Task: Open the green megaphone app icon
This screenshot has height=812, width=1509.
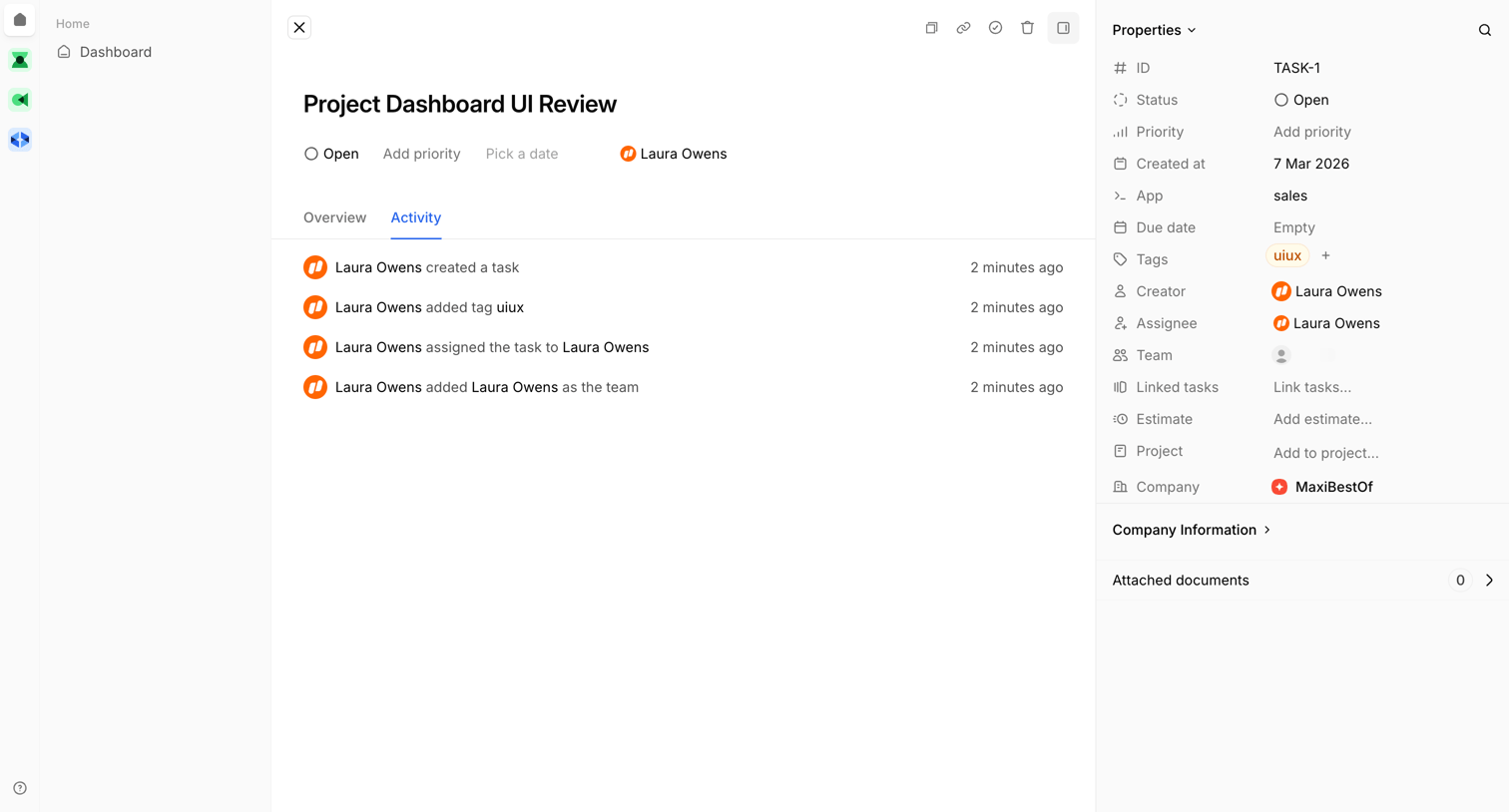Action: click(20, 100)
